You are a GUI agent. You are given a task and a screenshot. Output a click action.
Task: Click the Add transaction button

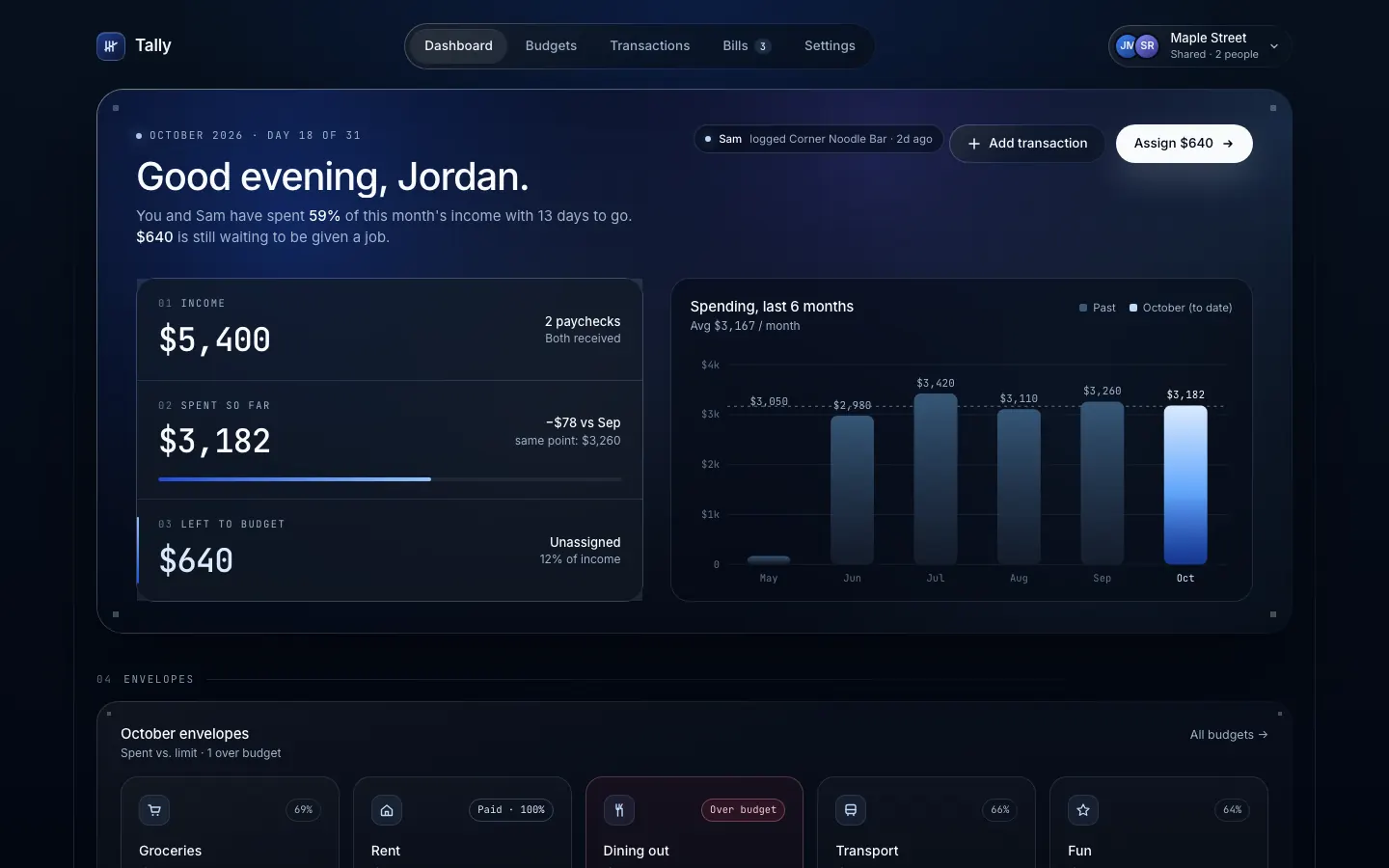(x=1027, y=144)
